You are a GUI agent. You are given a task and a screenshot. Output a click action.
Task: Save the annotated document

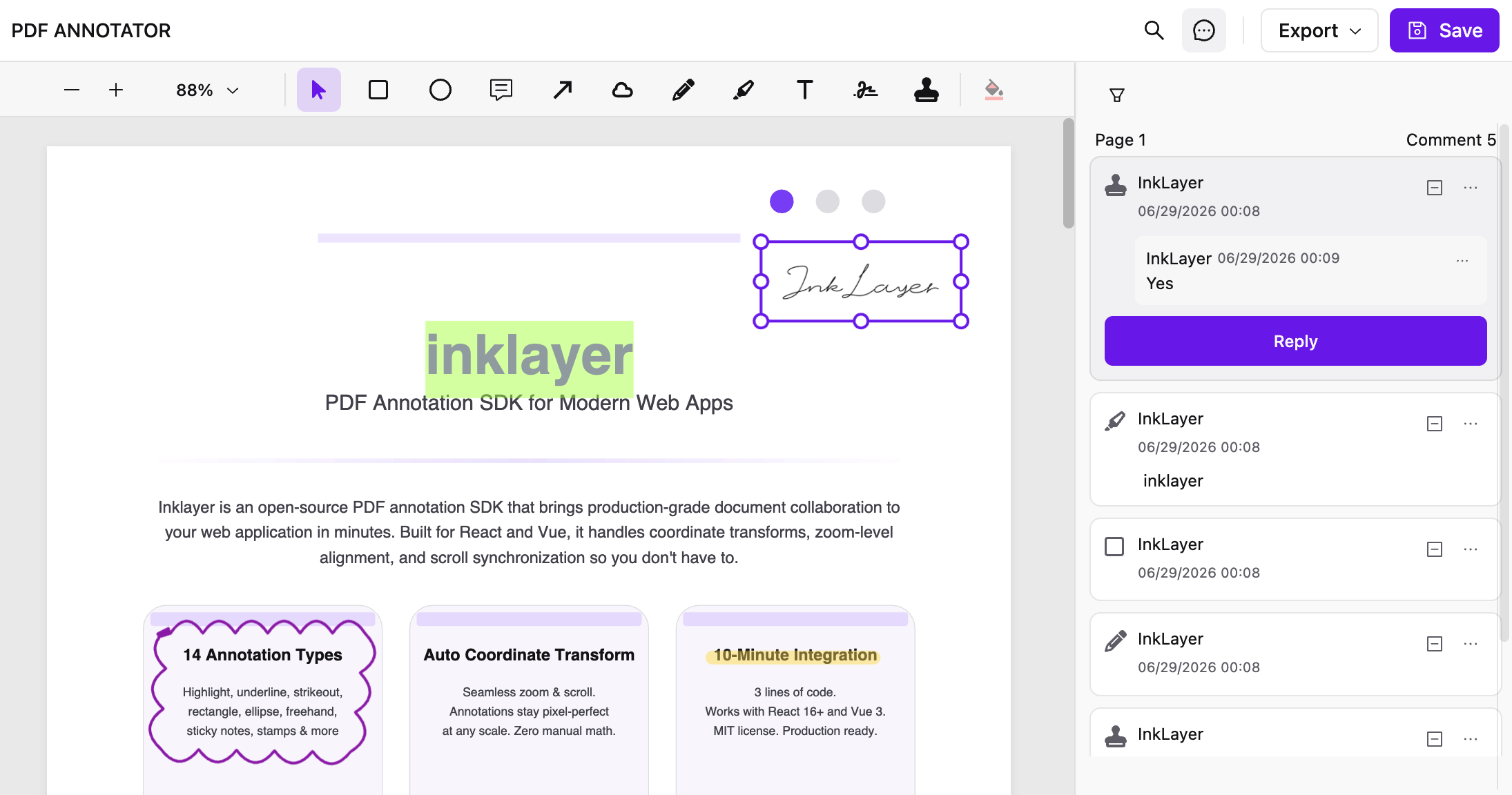[1444, 30]
